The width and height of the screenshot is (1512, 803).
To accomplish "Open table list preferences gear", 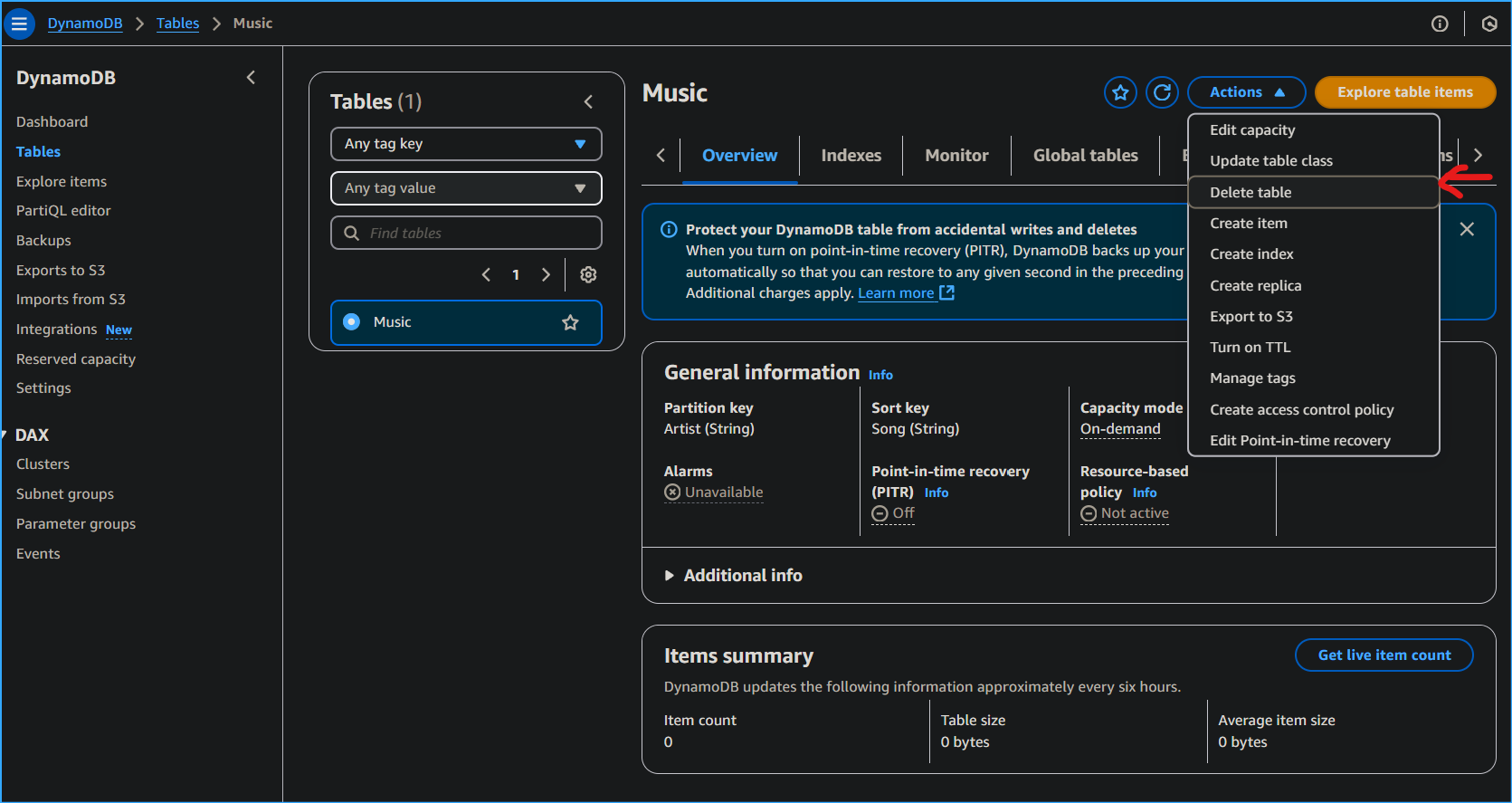I will point(588,274).
